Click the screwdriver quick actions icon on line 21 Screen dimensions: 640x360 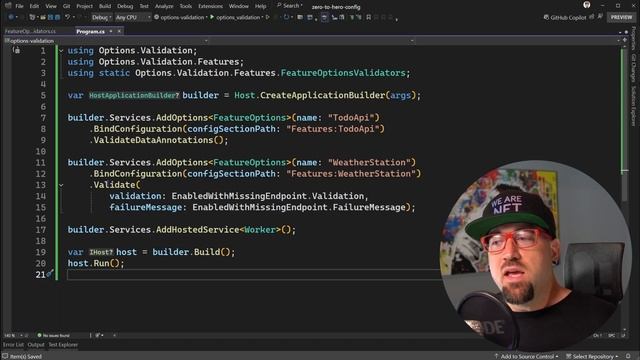[x=50, y=274]
